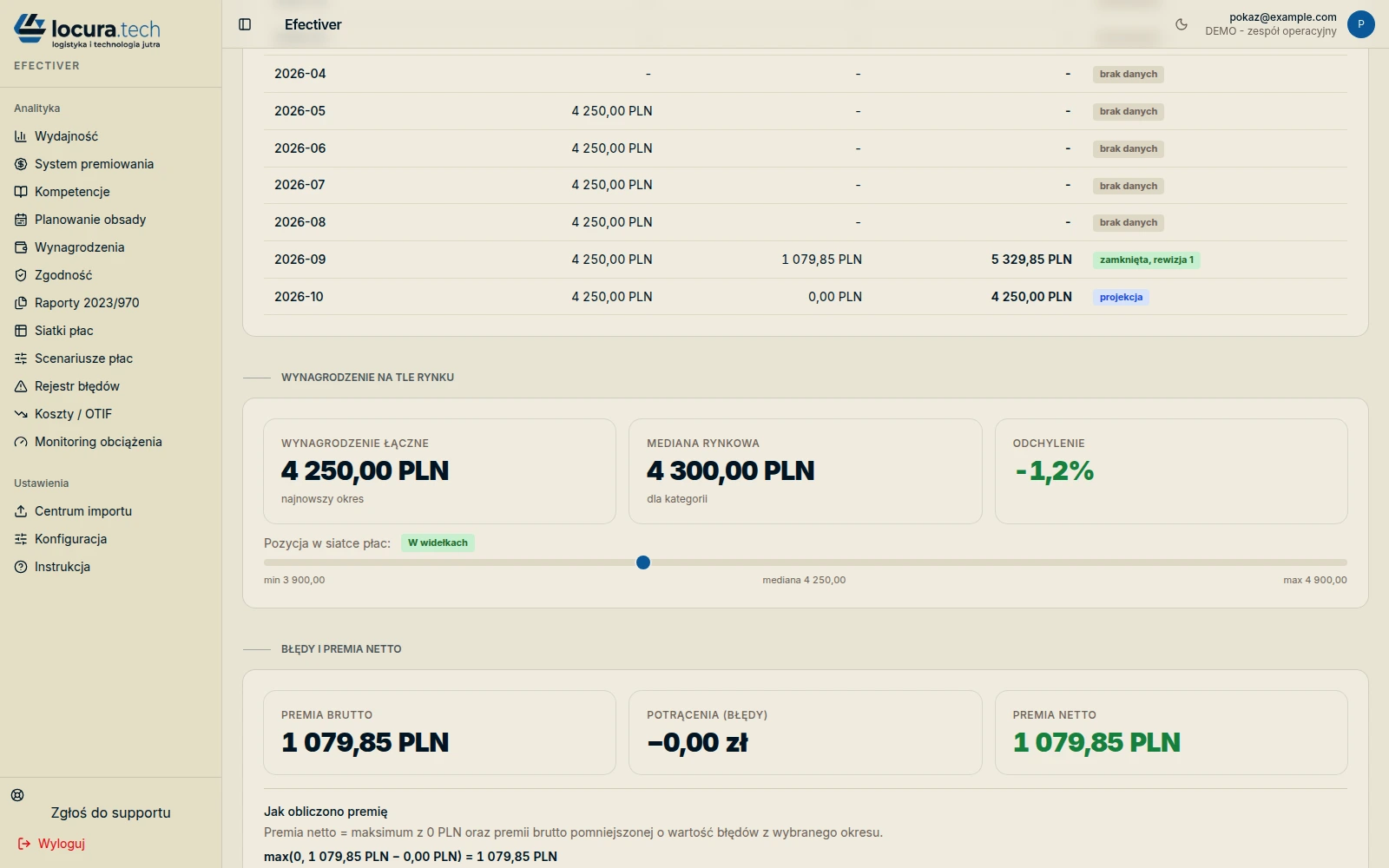Click the 'zamknięta, rewizja 1' status badge

pyautogui.click(x=1146, y=260)
